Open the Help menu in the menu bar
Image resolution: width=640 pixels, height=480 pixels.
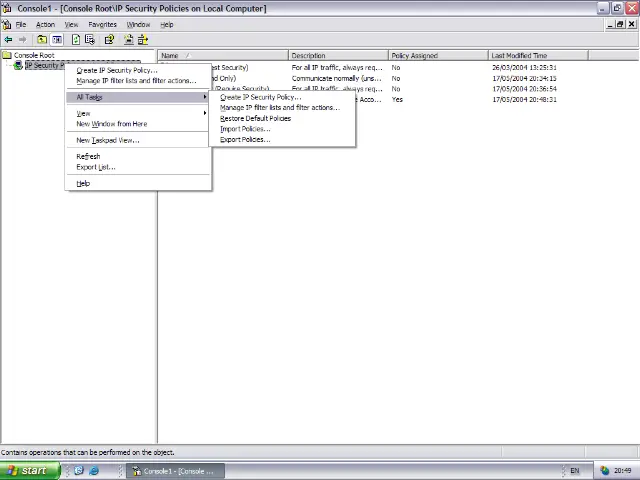tap(167, 24)
